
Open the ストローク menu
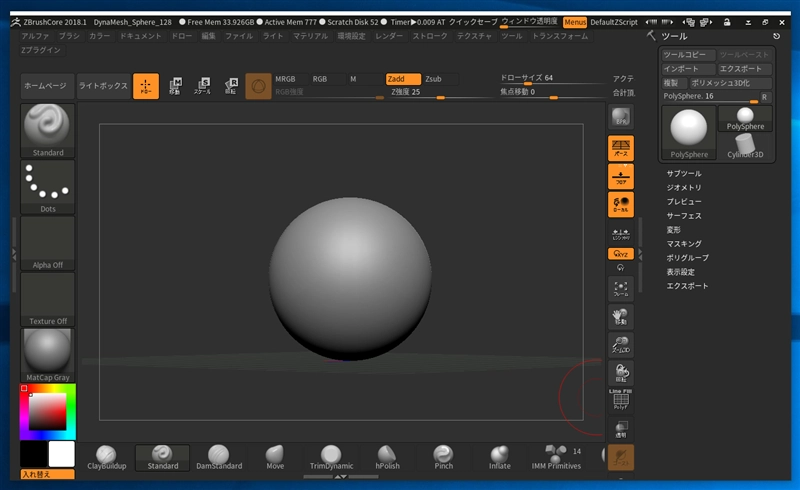(430, 36)
